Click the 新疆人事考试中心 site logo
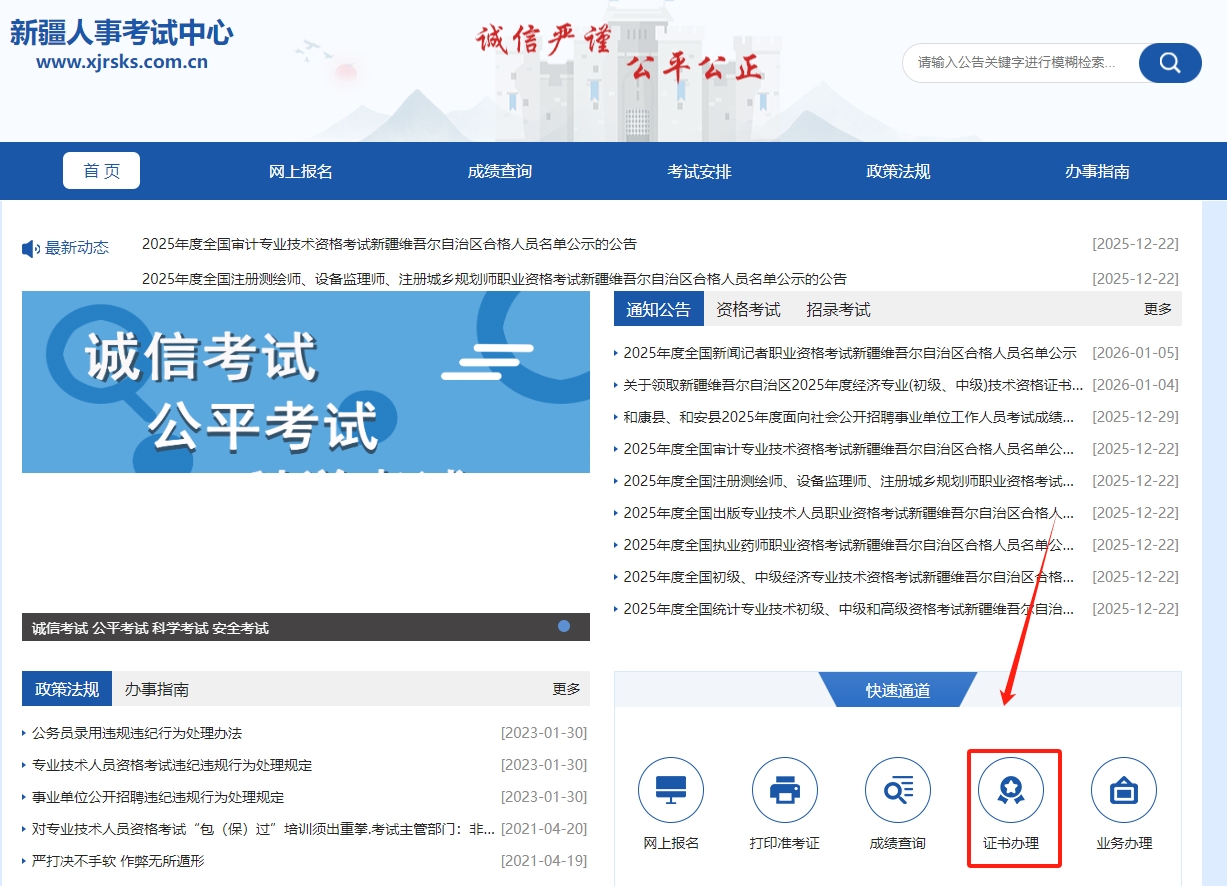This screenshot has width=1227, height=886. [x=121, y=44]
